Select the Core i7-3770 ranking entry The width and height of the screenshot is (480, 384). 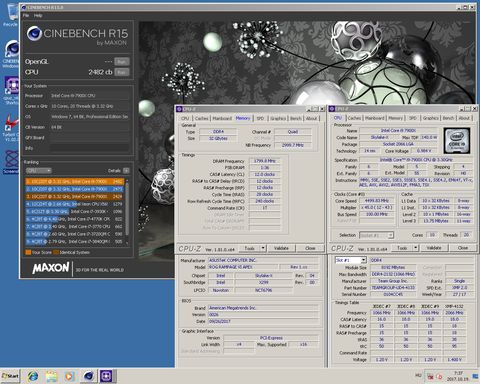coord(75,226)
